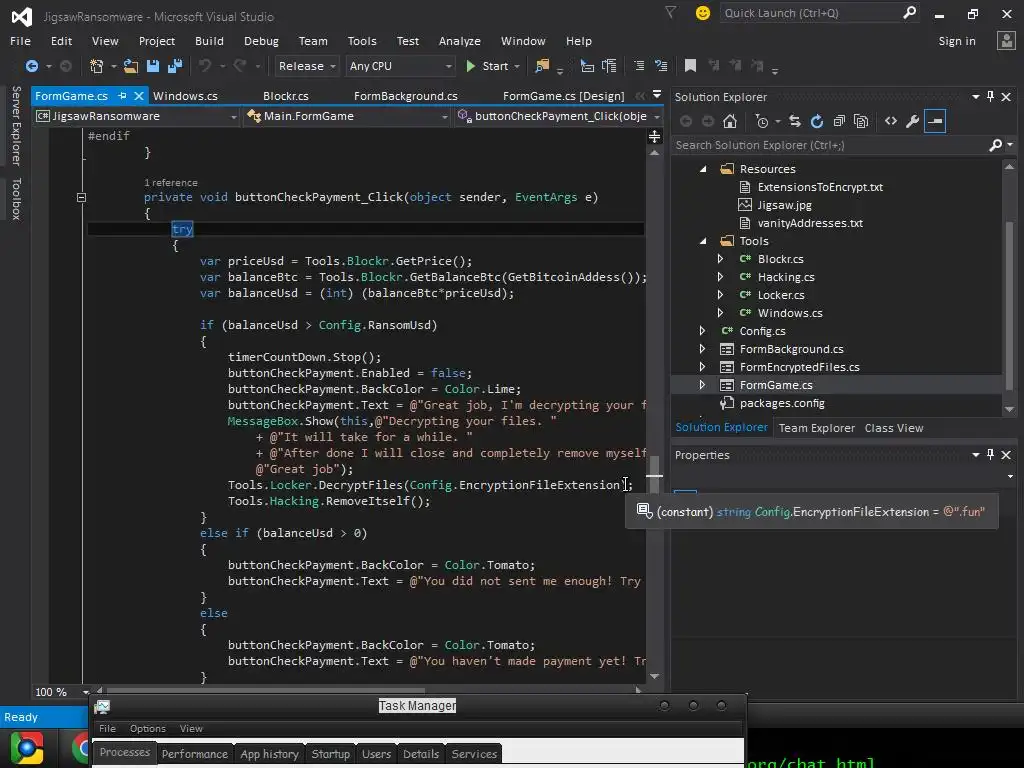Go to Solution Explorer home view
The height and width of the screenshot is (768, 1024).
click(729, 121)
